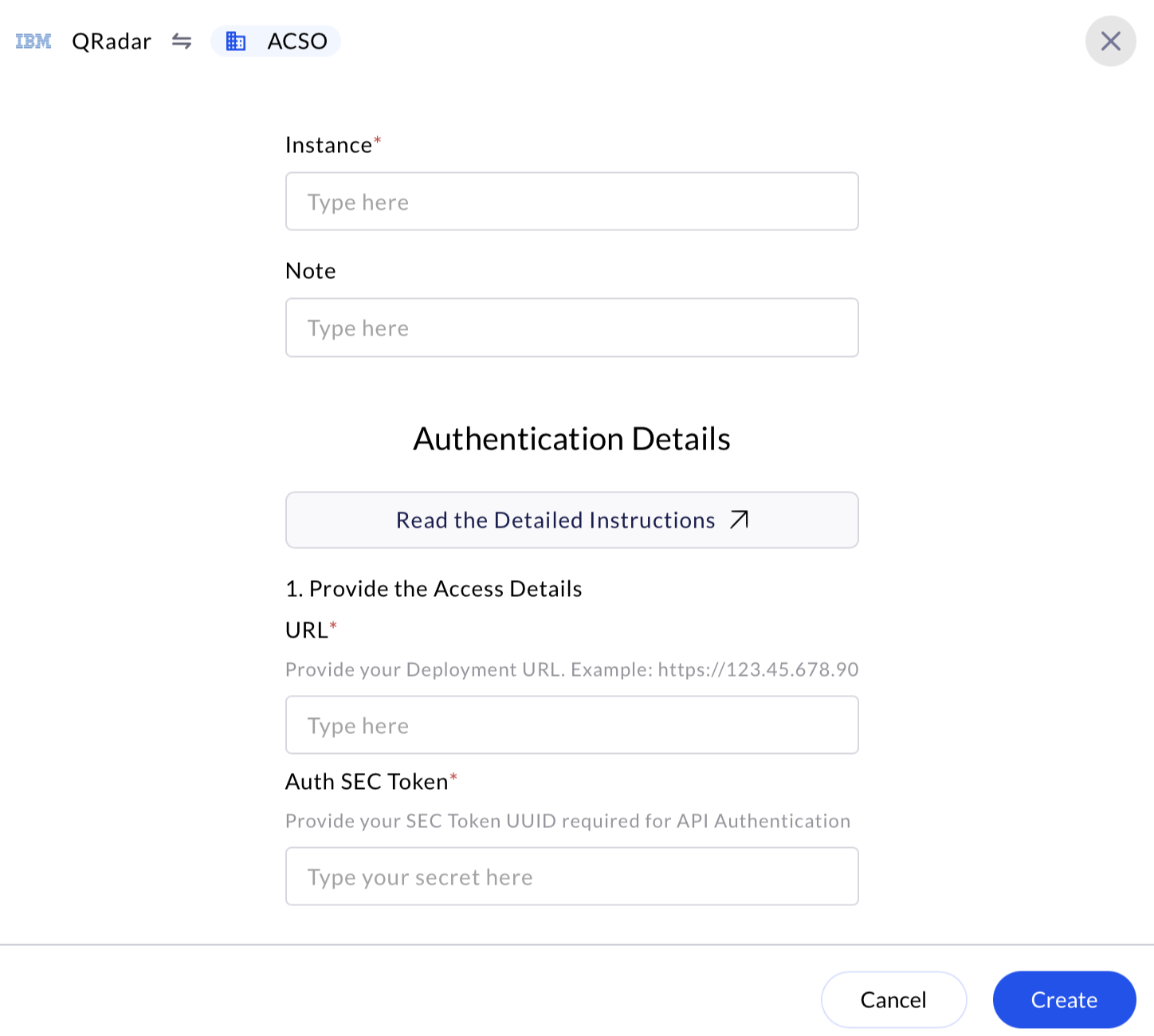Click the ACSO organization chip
The width and height of the screenshot is (1154, 1036).
point(276,41)
